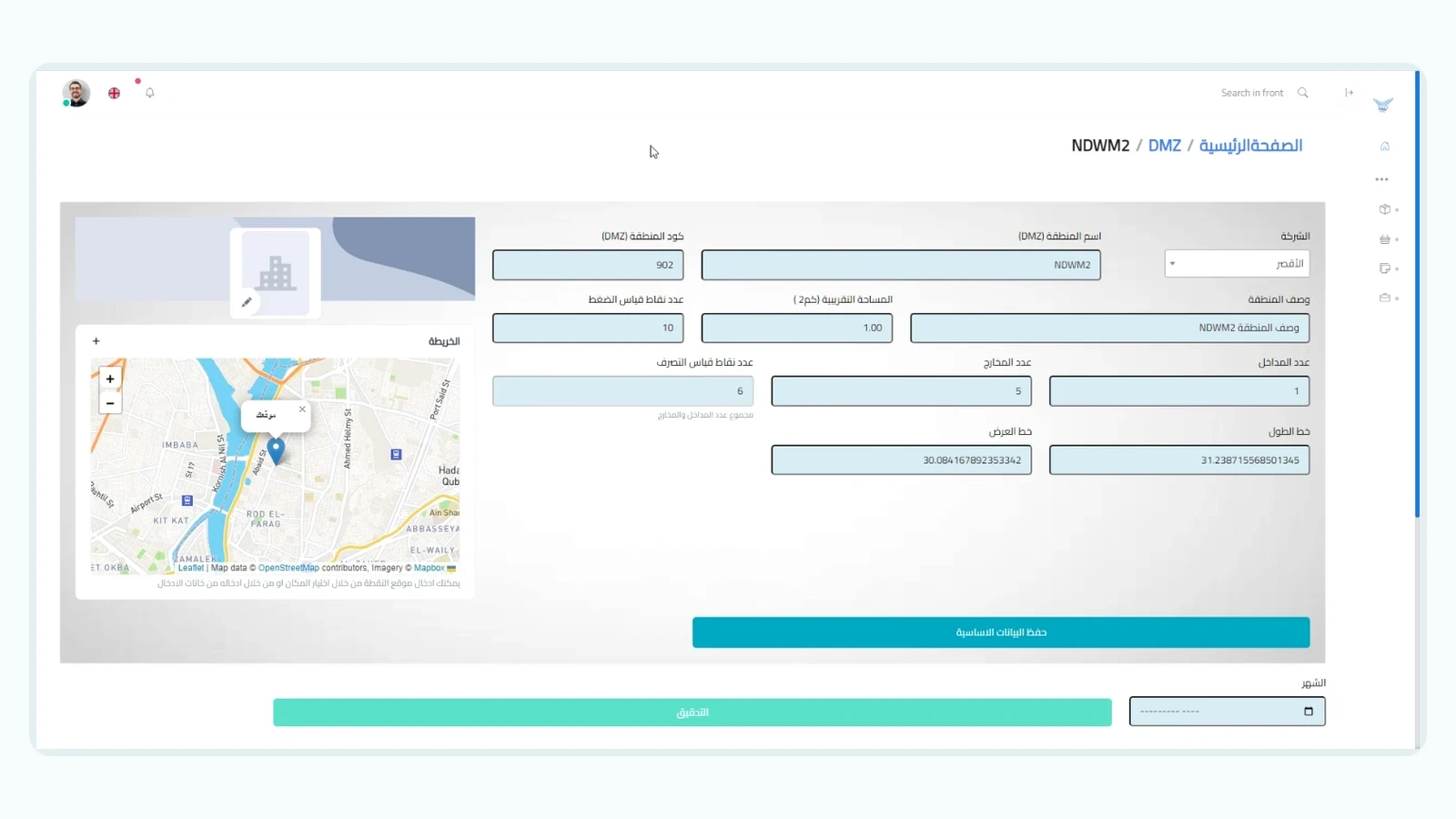
Task: Open the briefcase sidebar item
Action: coord(1385,298)
